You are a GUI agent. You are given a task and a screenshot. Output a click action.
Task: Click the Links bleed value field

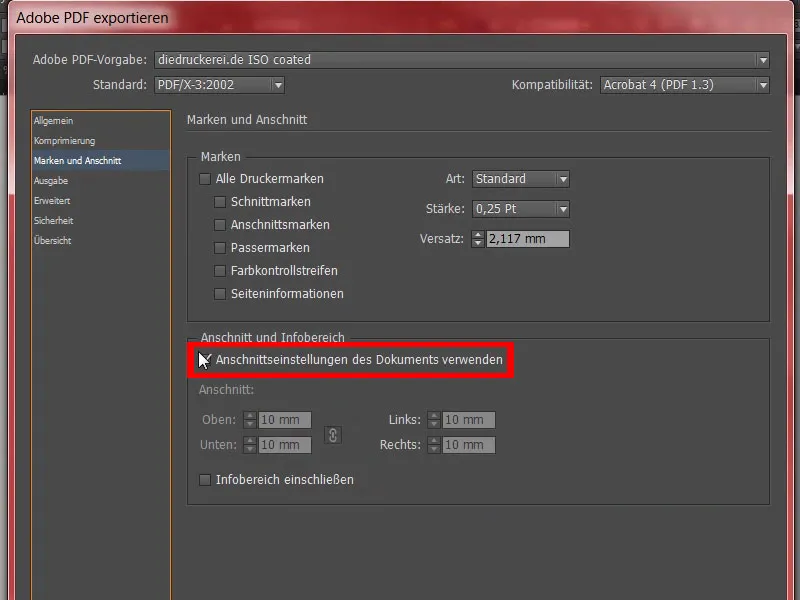tap(469, 420)
